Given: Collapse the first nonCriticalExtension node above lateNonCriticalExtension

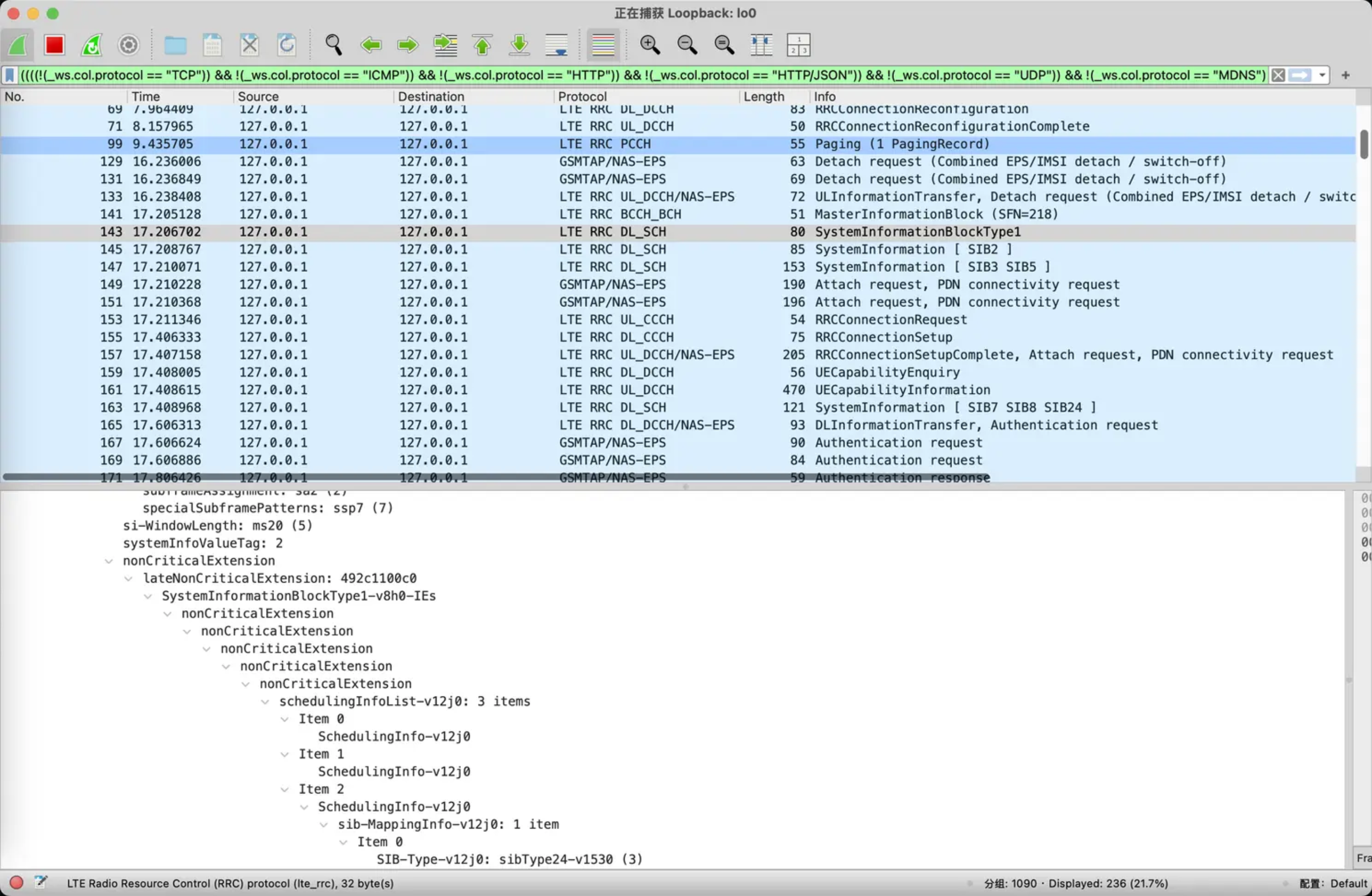Looking at the screenshot, I should (108, 561).
